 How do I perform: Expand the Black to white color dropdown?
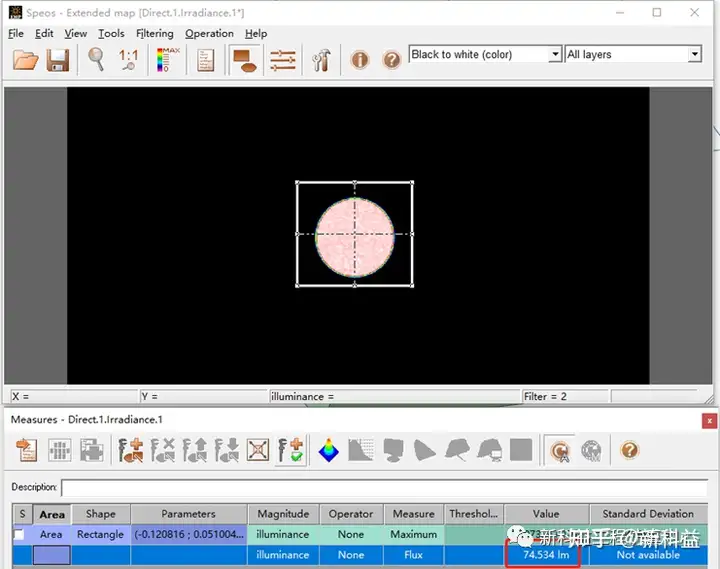[555, 54]
